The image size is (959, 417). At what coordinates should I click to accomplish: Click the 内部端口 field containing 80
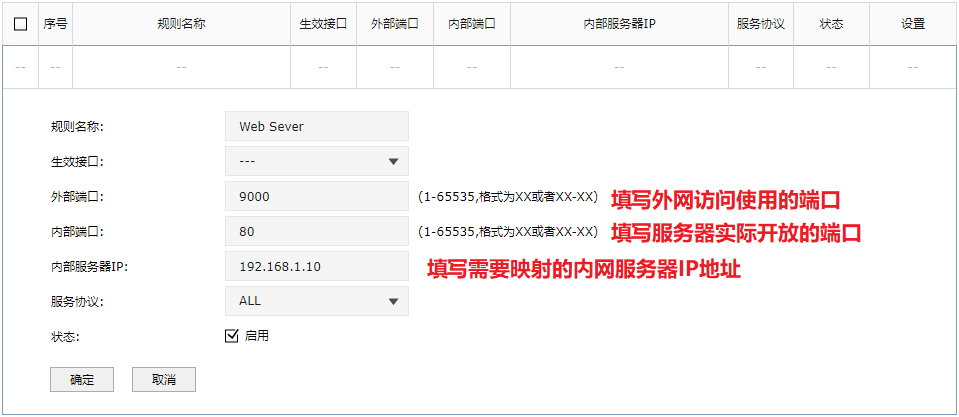coord(317,231)
